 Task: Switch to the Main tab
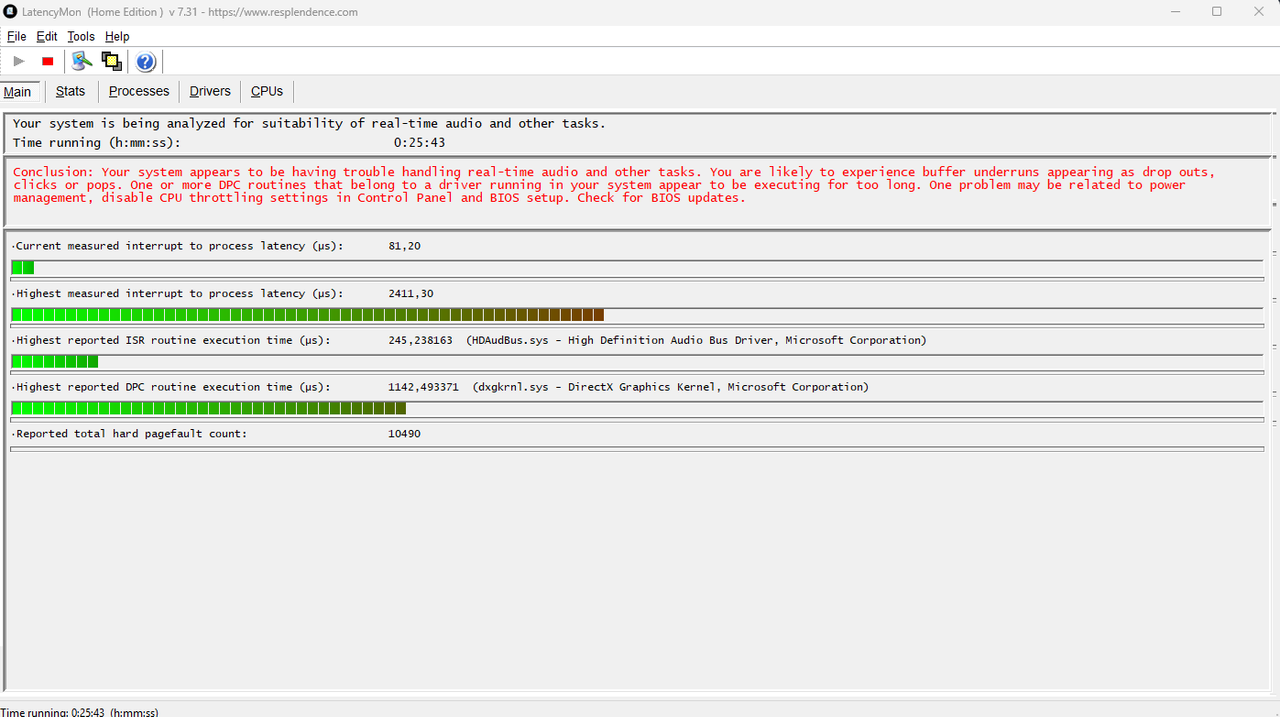tap(18, 92)
